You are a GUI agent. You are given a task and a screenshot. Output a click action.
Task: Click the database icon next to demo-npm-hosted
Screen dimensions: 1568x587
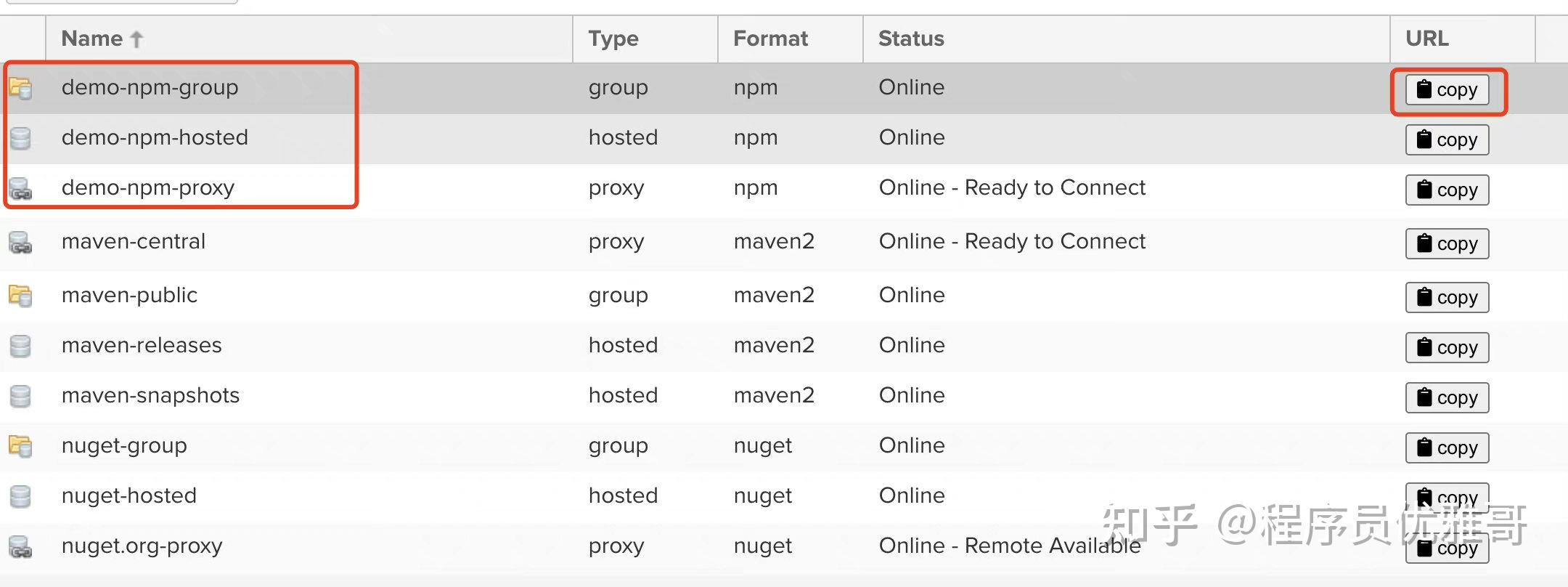click(x=22, y=138)
